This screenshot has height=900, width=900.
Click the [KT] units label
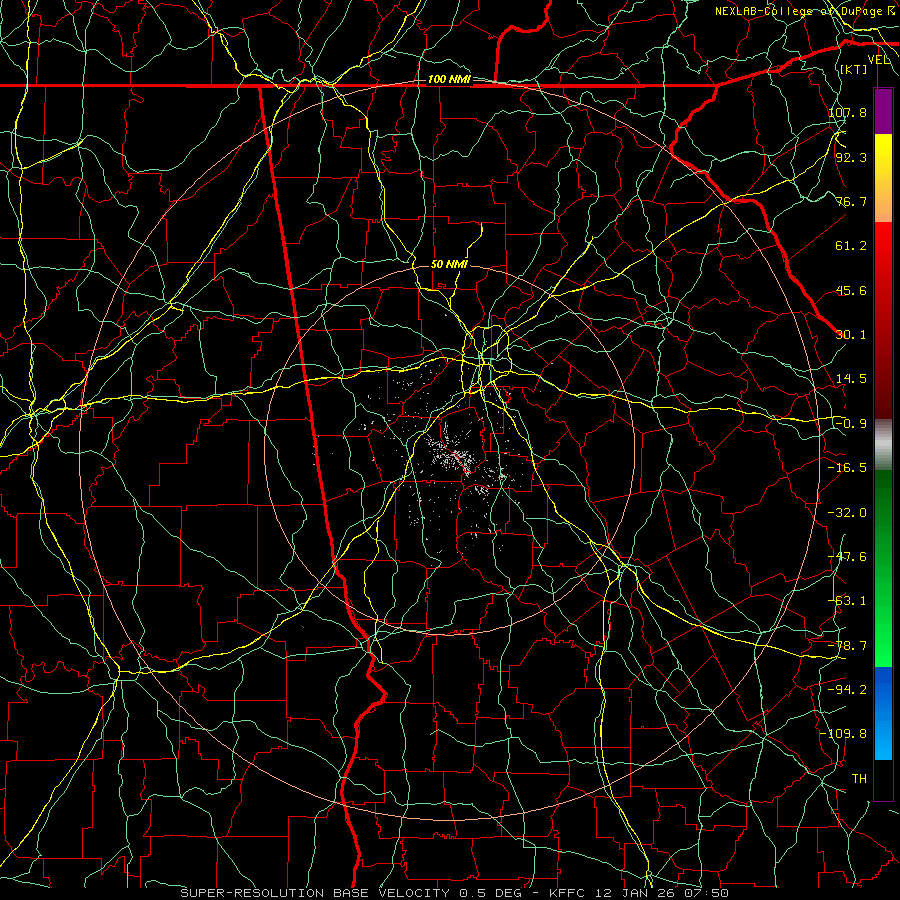coord(854,69)
